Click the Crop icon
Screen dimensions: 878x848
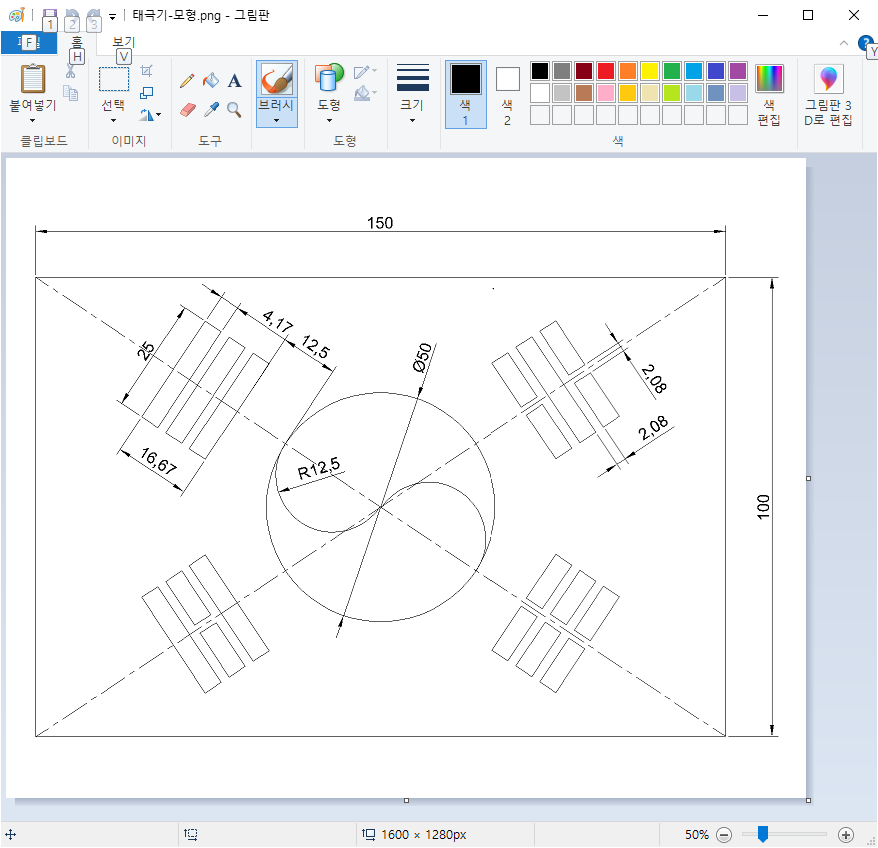pos(146,71)
